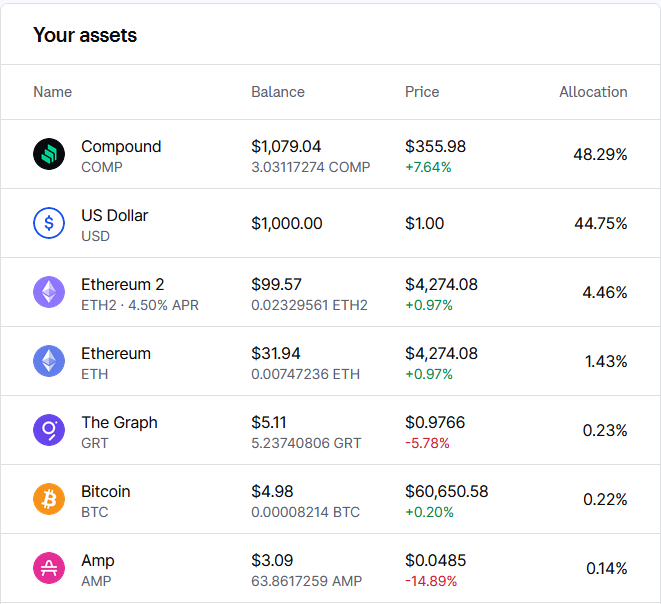Click the blue Ethereum ETH icon

point(49,361)
